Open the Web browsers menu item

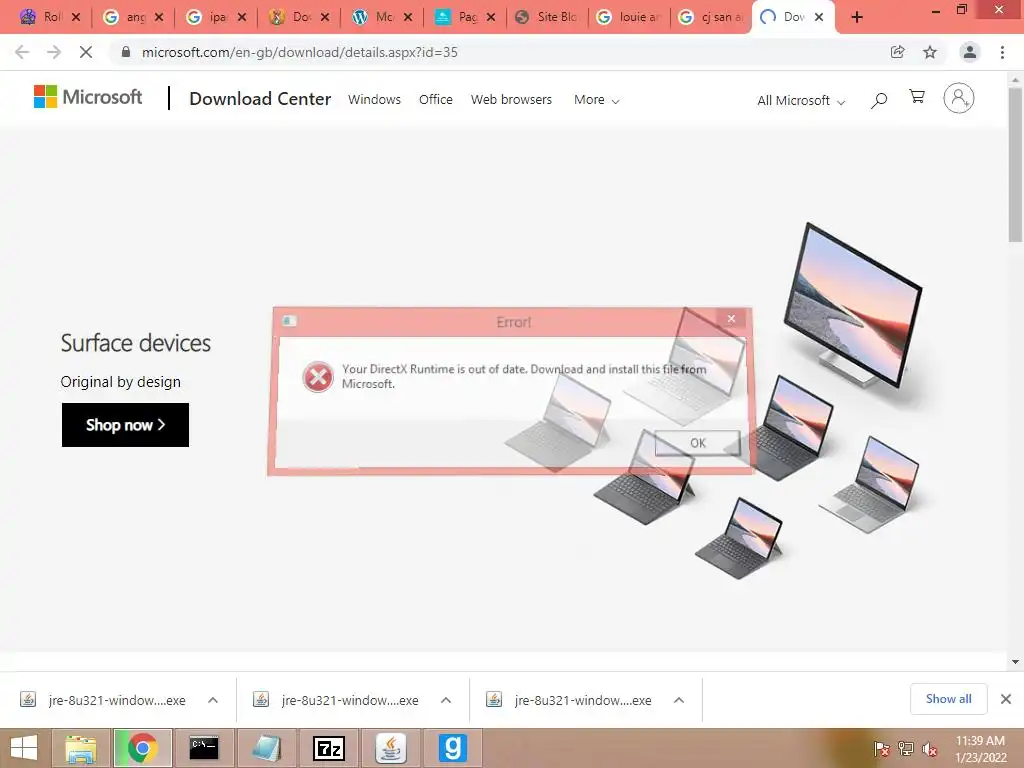pyautogui.click(x=511, y=99)
